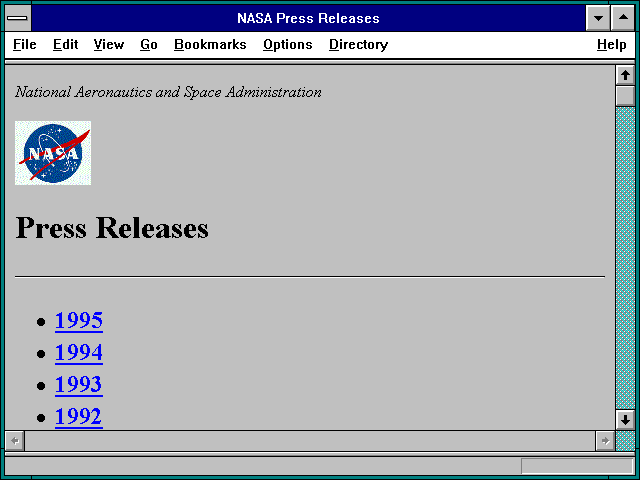
Task: Click the Press Releases heading
Action: coord(112,228)
